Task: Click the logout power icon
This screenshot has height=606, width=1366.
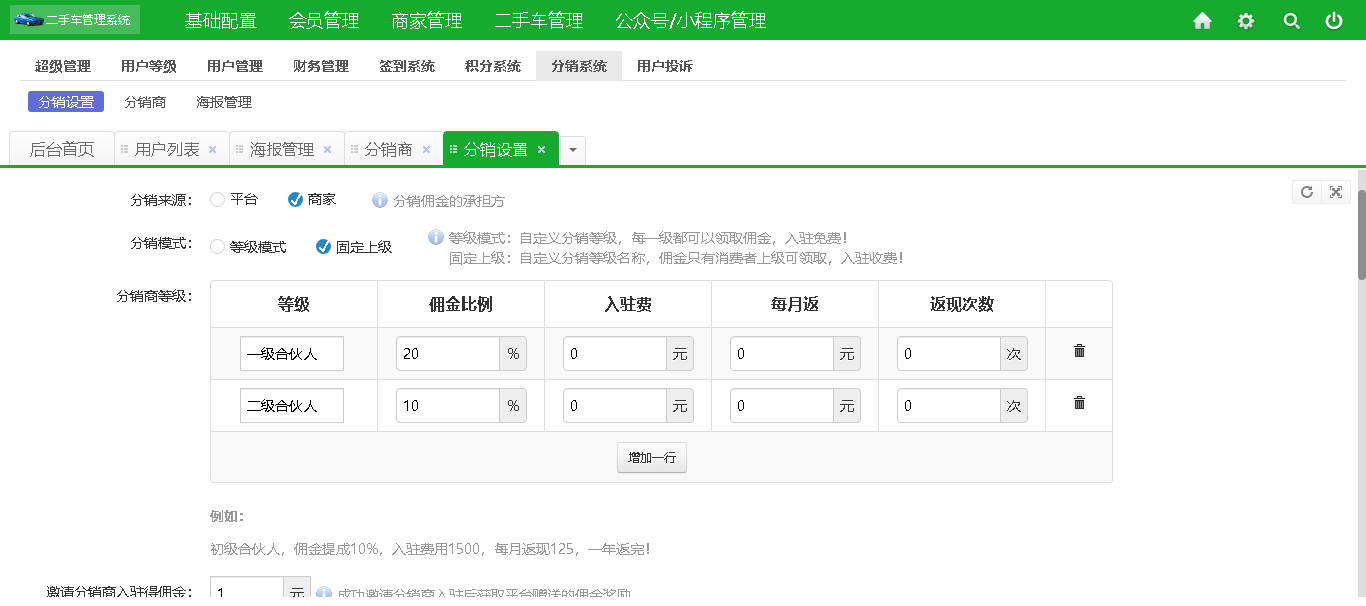Action: (x=1334, y=19)
